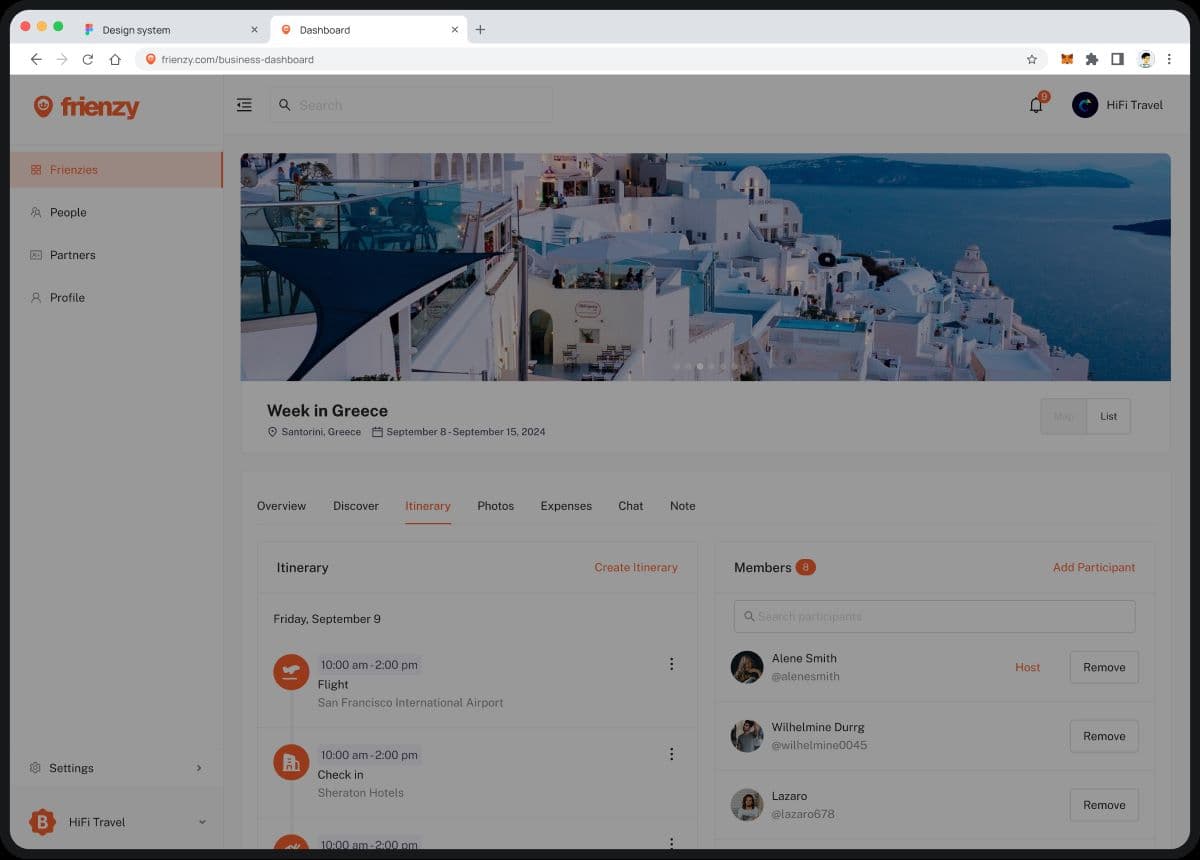Viewport: 1200px width, 860px height.
Task: Remove Wilhelmine Durrg from members
Action: click(1104, 736)
